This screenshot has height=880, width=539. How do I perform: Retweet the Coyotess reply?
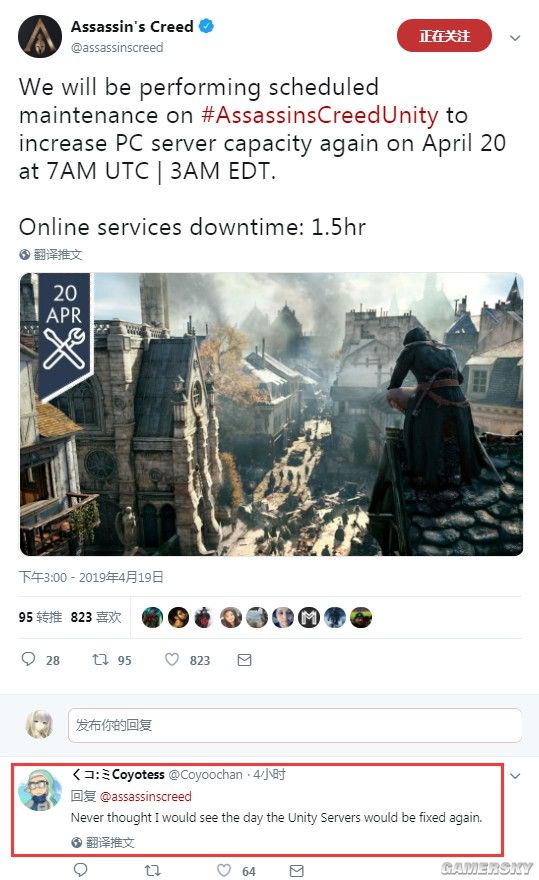[153, 870]
